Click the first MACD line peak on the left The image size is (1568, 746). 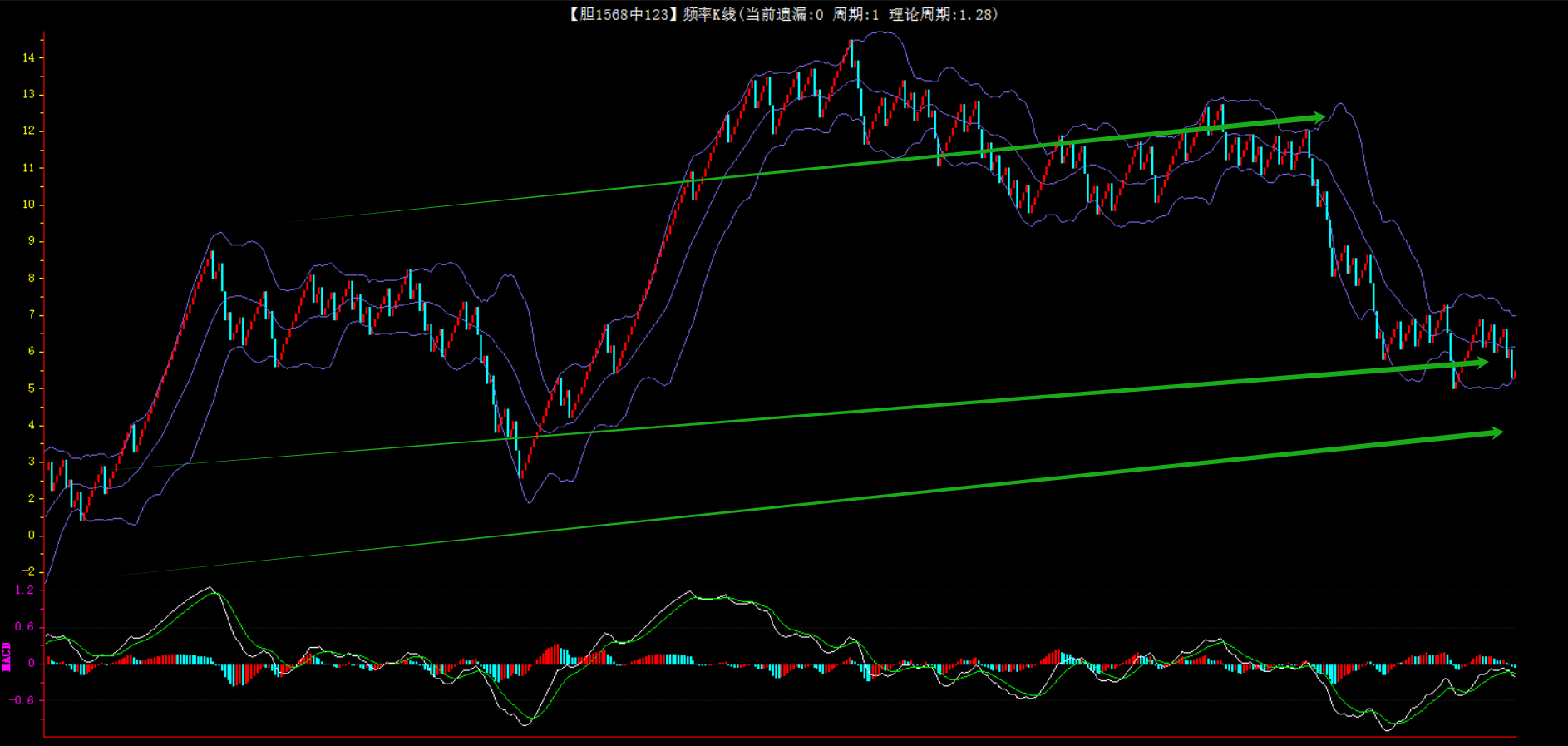(210, 589)
